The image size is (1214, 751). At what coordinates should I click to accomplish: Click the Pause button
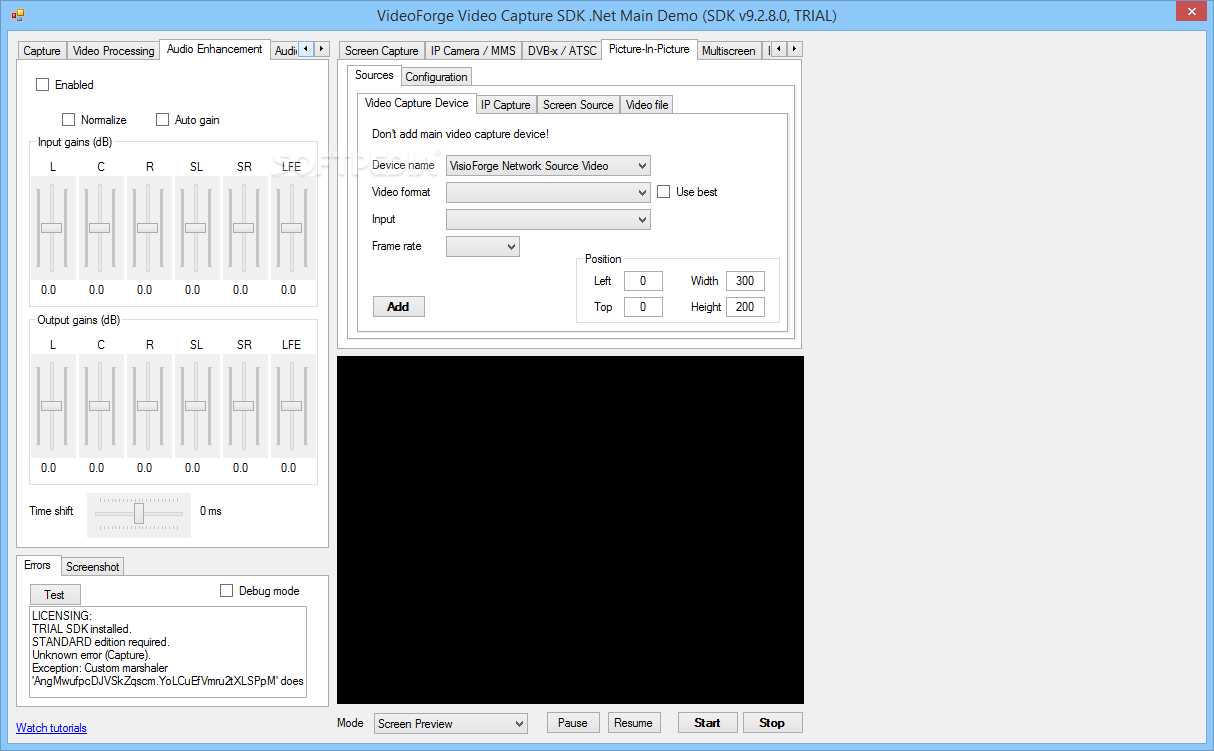(x=573, y=723)
